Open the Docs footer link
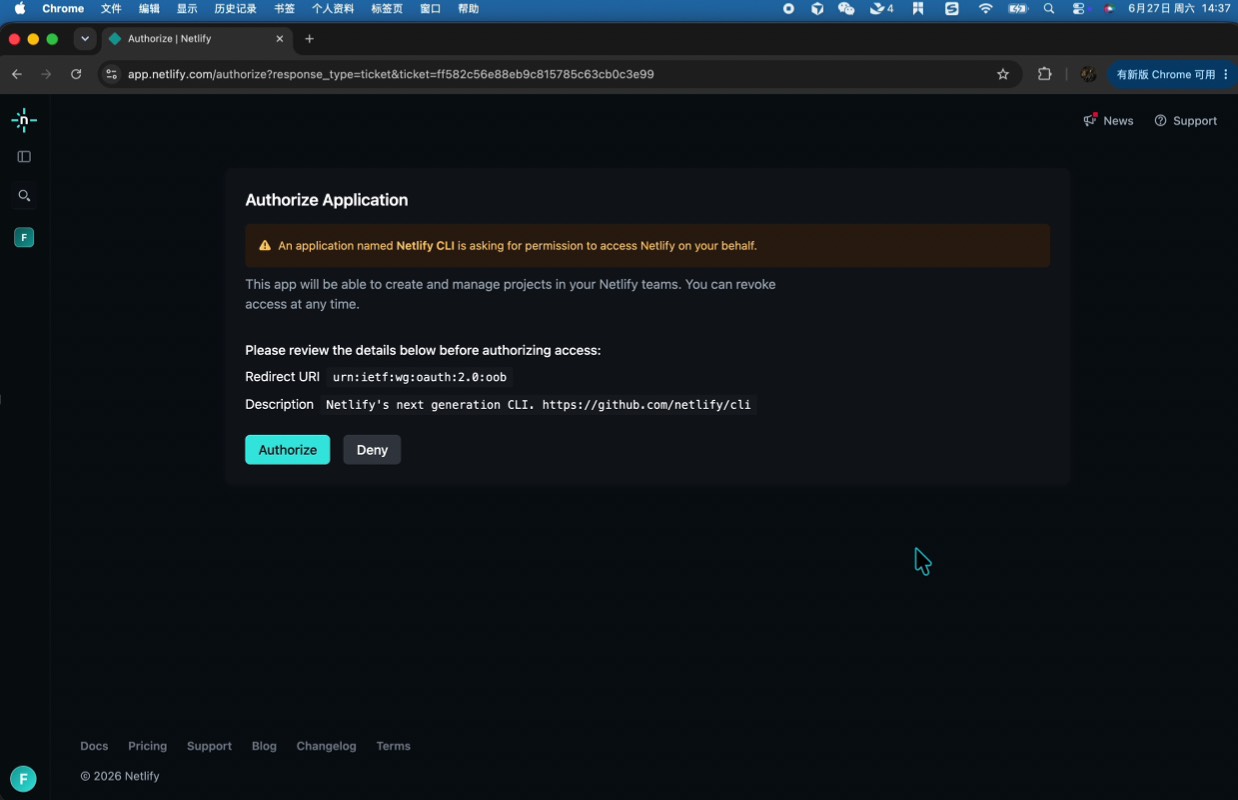This screenshot has width=1238, height=800. point(94,746)
